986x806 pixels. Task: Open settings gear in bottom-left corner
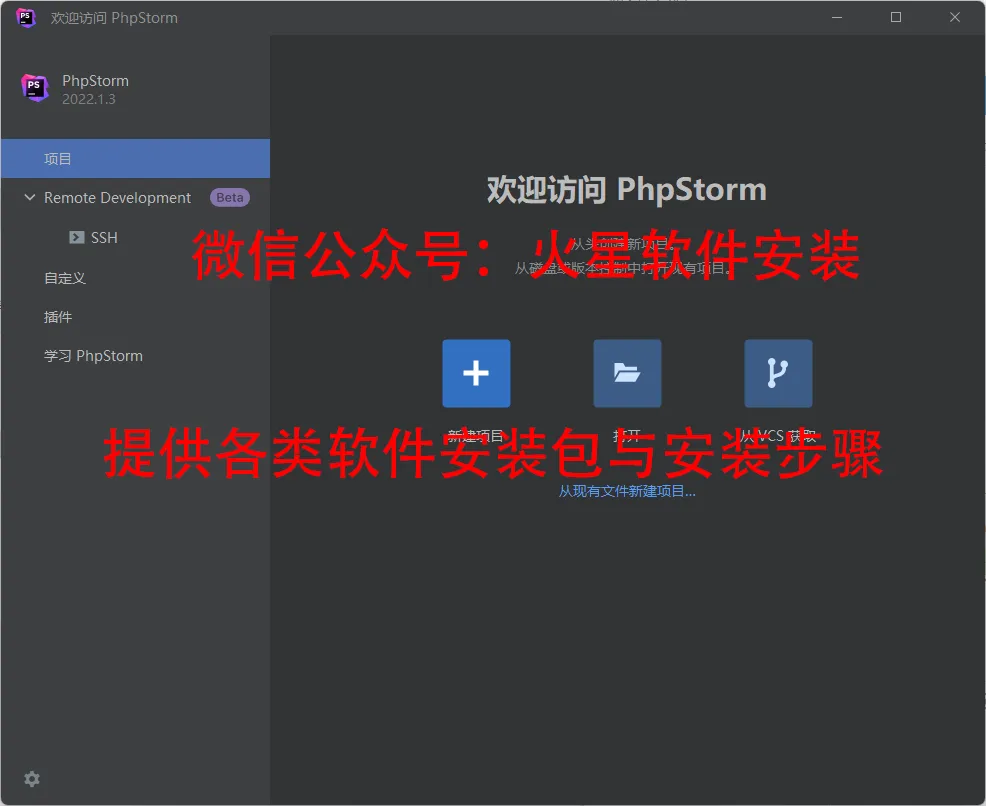point(32,779)
